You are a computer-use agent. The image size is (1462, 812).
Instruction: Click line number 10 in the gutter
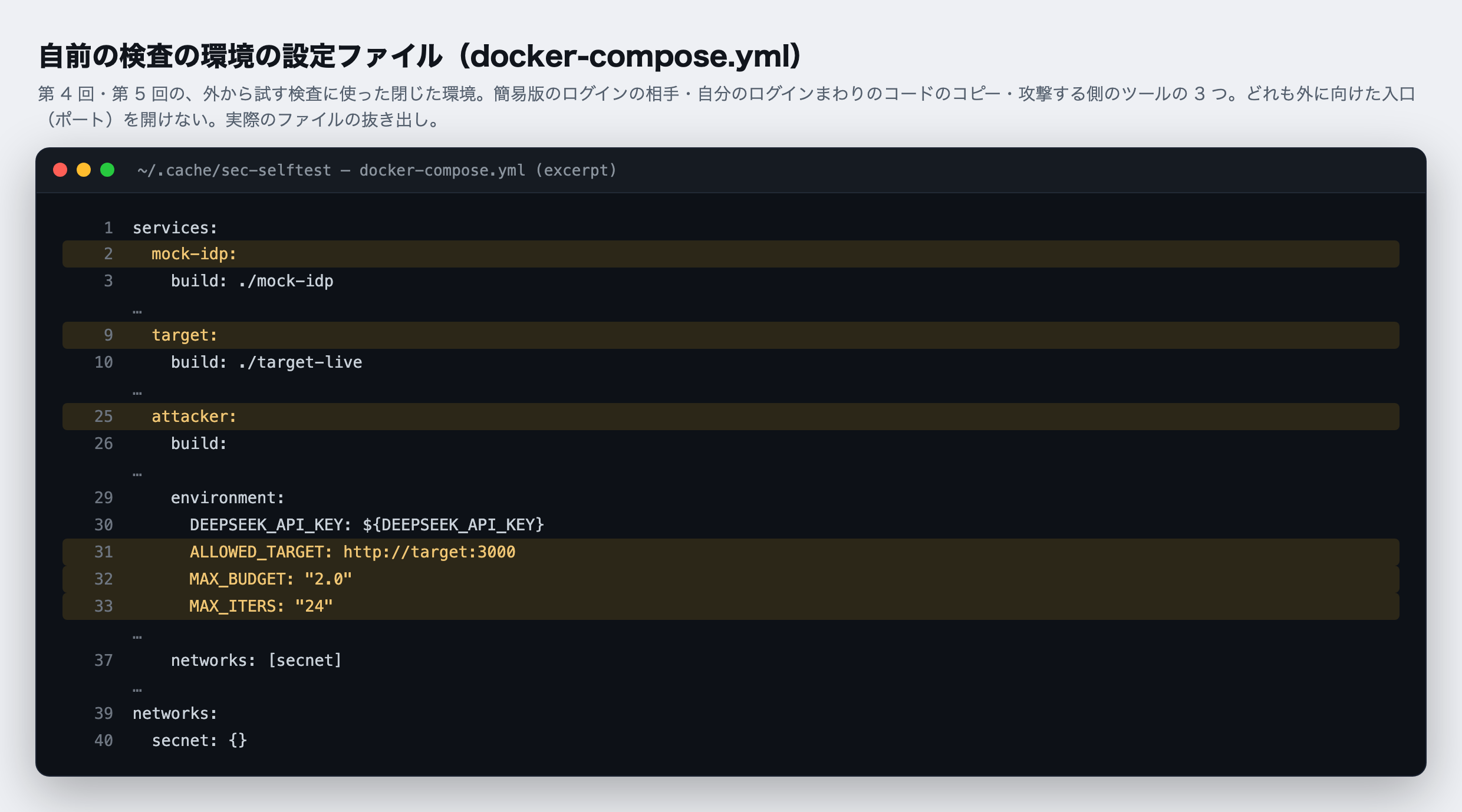click(x=104, y=362)
